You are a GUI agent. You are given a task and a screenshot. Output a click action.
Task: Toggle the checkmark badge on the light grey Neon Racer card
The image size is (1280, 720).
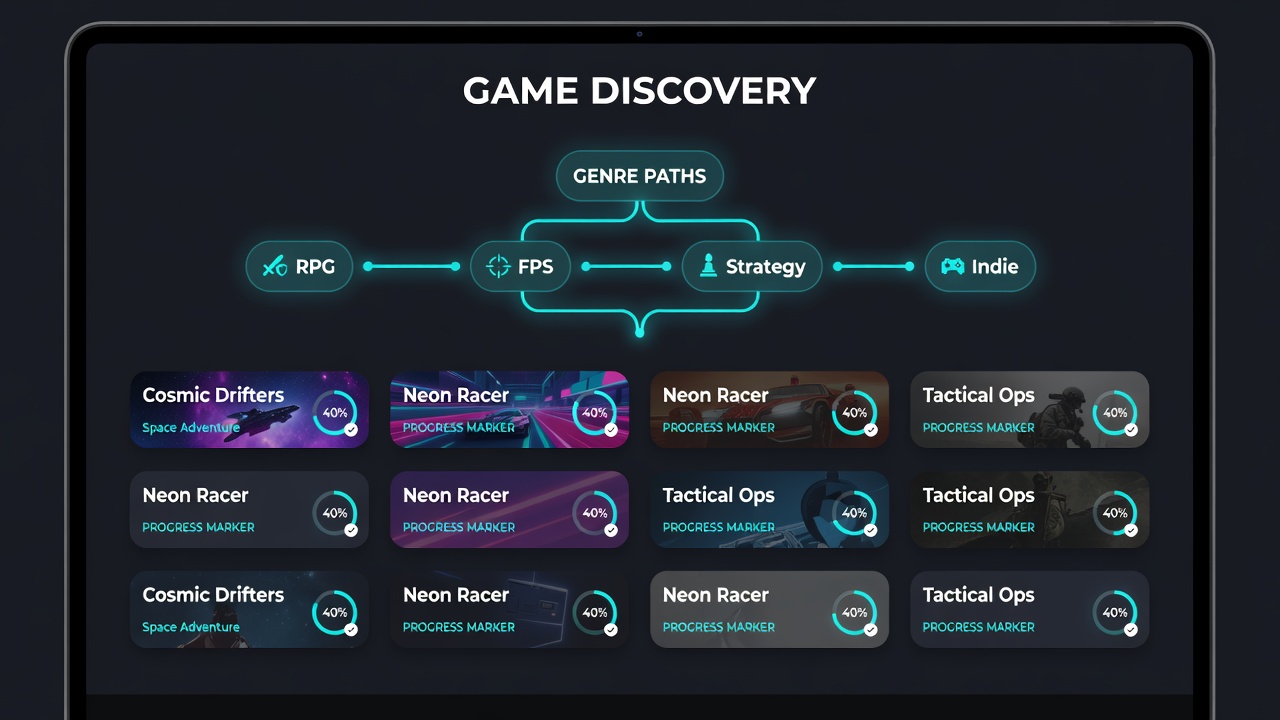click(871, 630)
